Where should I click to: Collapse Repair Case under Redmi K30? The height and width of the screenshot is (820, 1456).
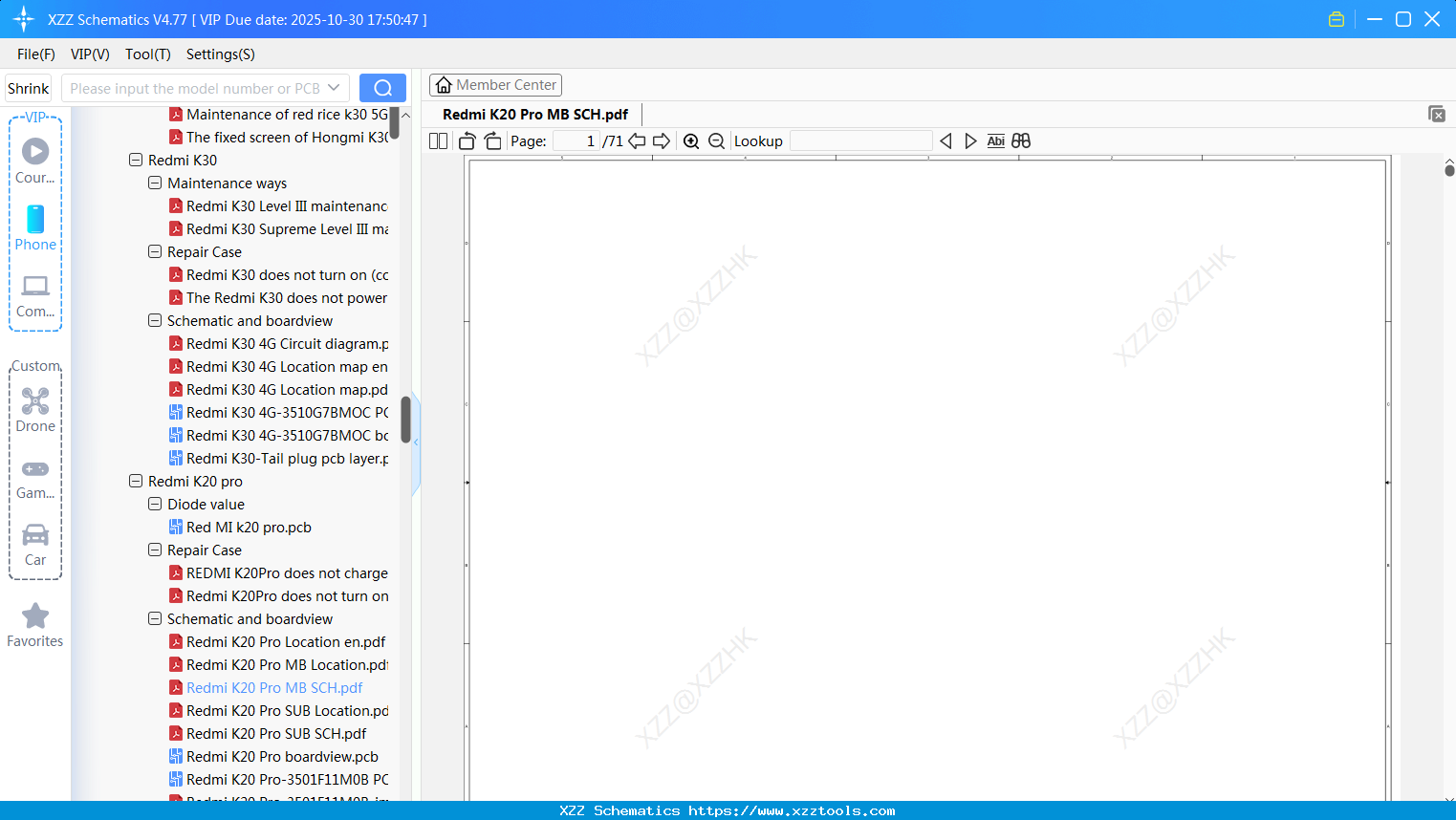pos(155,251)
